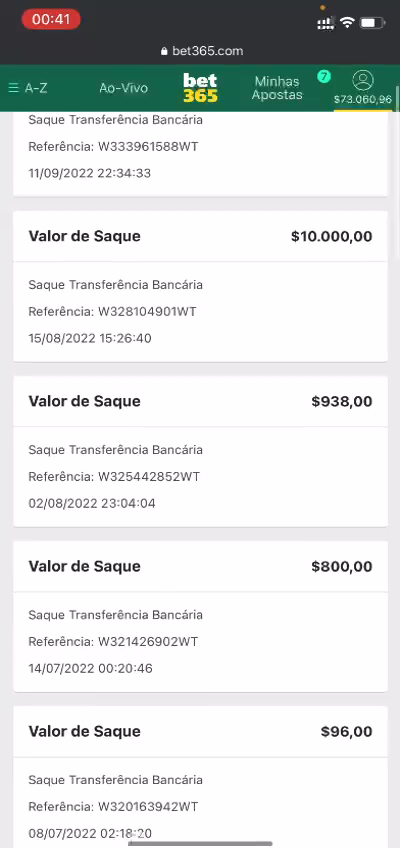Select the $938,00 withdrawal header
Viewport: 400px width, 848px height.
pos(201,401)
